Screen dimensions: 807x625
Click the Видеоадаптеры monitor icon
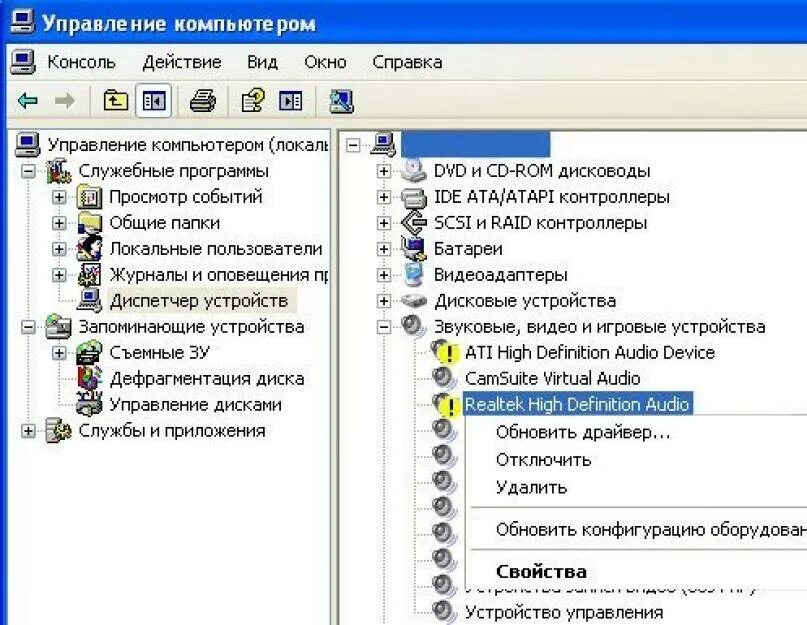tap(413, 274)
